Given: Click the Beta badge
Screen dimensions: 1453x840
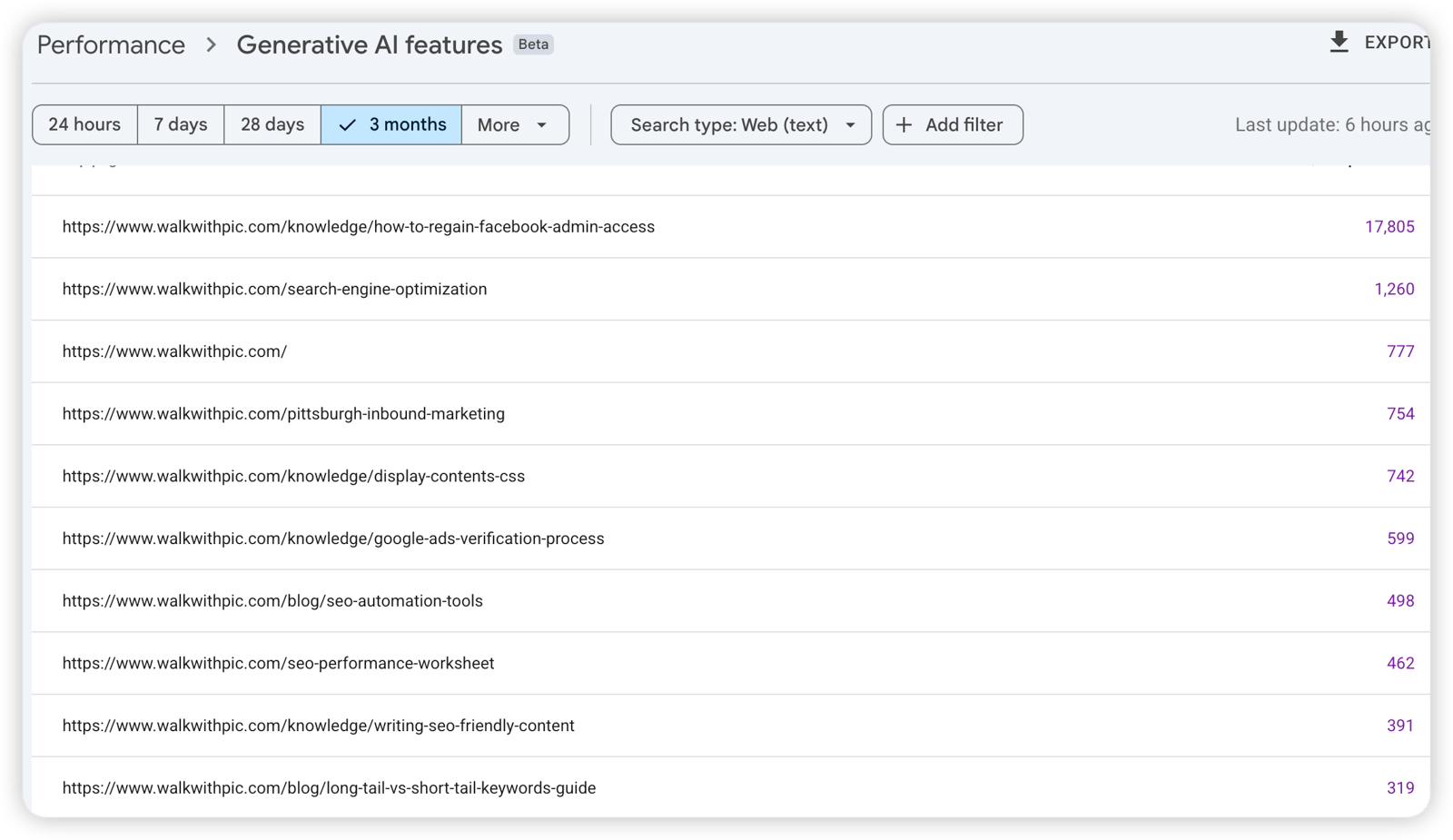Looking at the screenshot, I should coord(533,44).
